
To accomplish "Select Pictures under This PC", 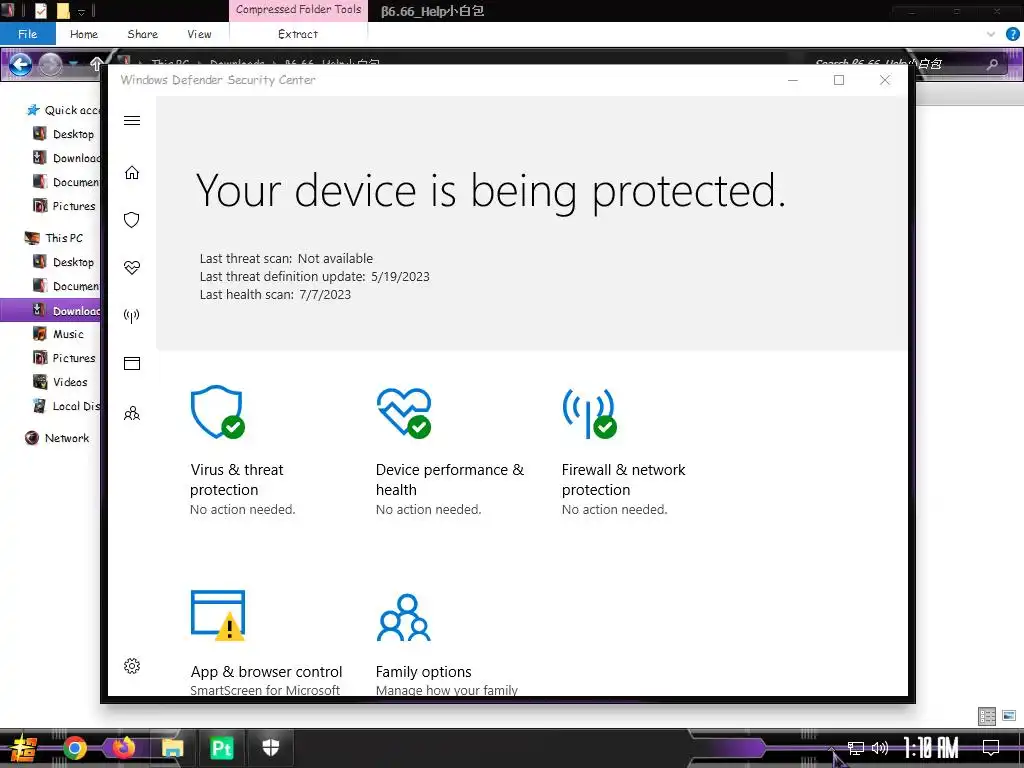I will [65, 358].
